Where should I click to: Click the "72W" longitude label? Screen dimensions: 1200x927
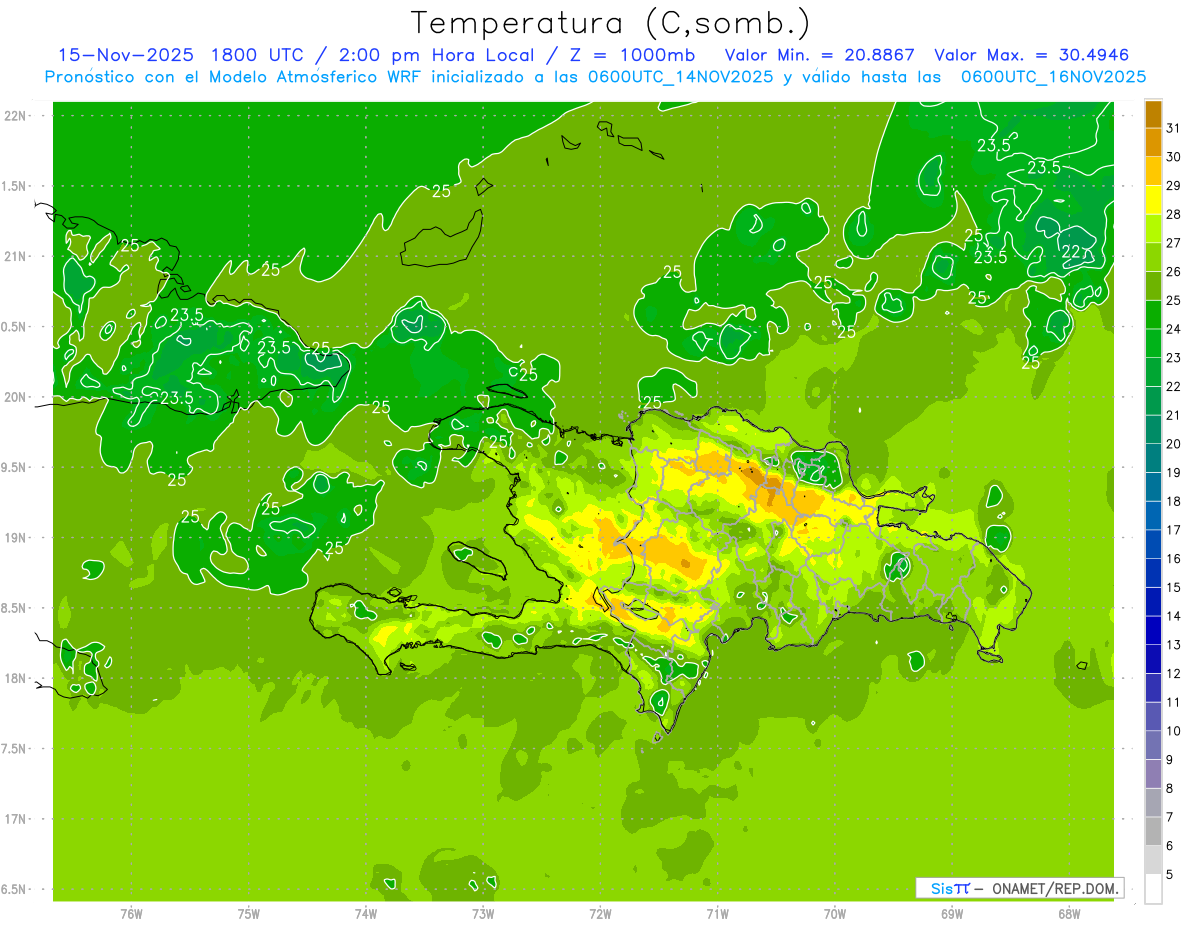[x=600, y=914]
